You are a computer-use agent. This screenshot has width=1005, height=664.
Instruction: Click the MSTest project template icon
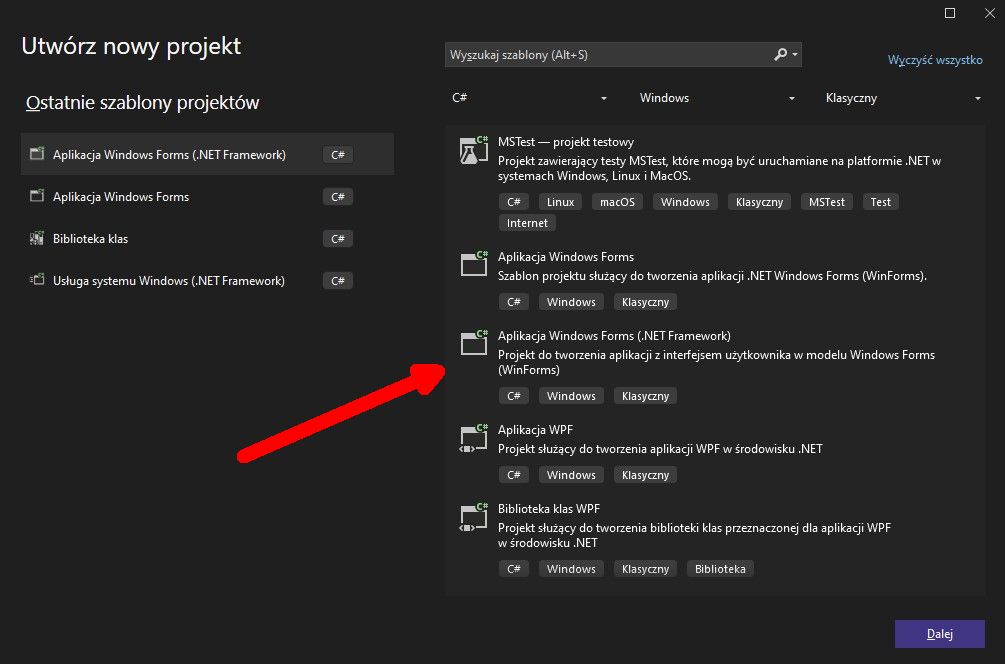pyautogui.click(x=474, y=151)
